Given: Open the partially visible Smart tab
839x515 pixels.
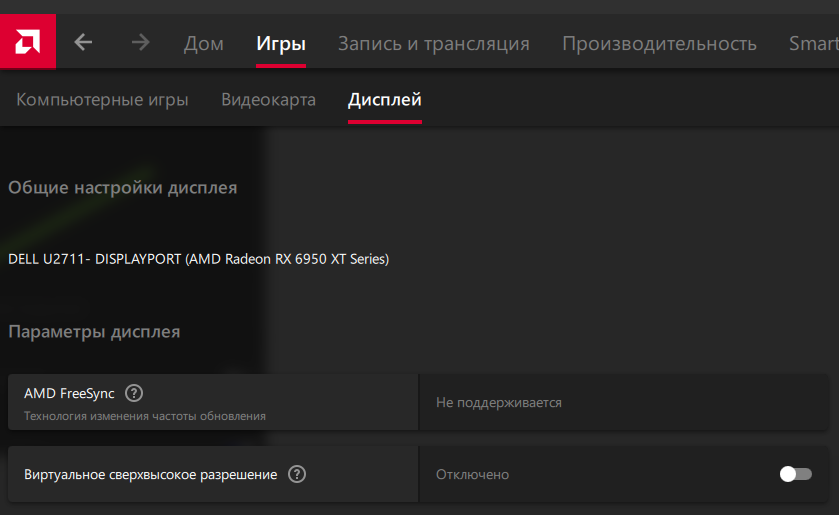Looking at the screenshot, I should pos(814,43).
